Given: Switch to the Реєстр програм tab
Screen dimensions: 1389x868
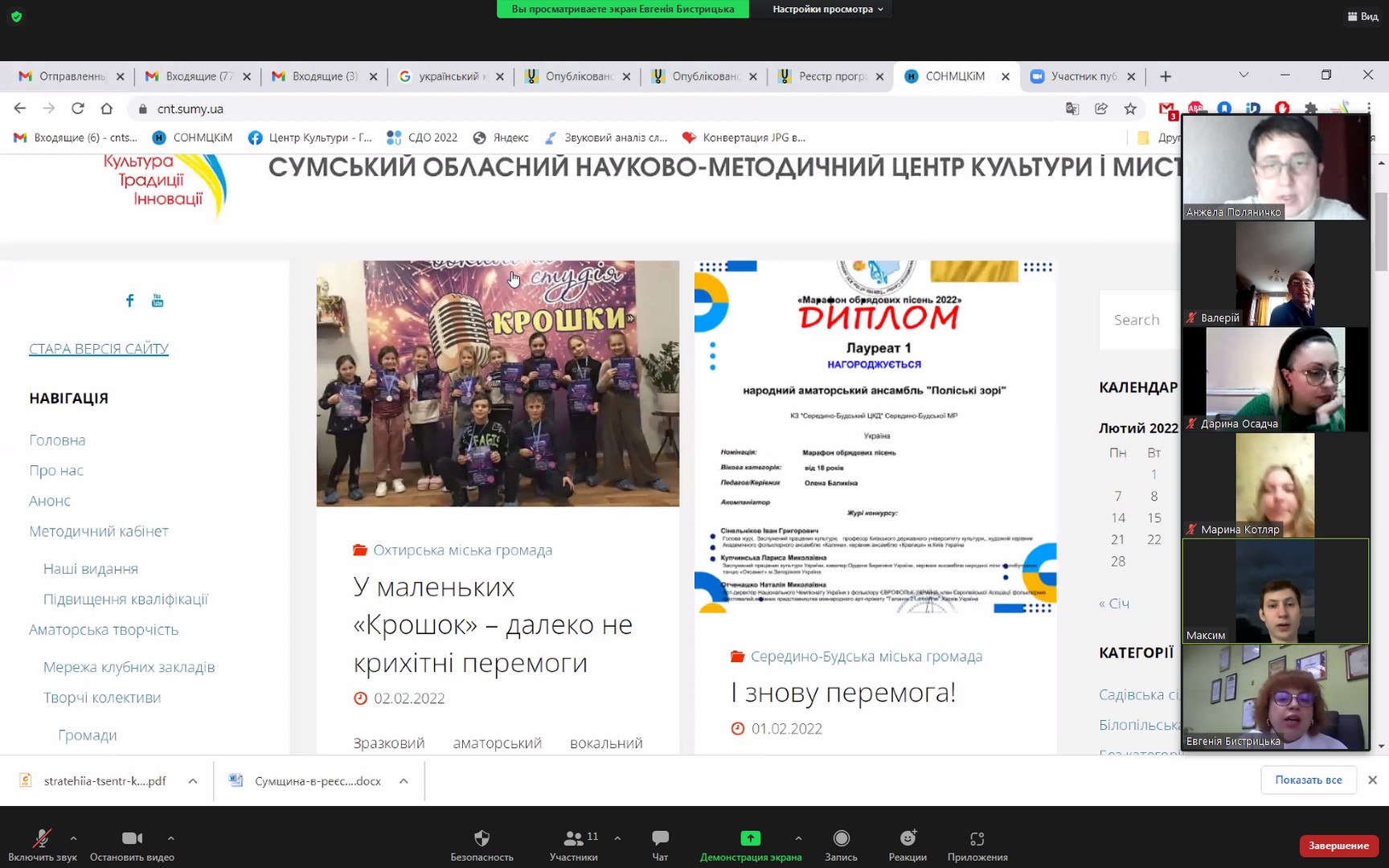Looking at the screenshot, I should [x=831, y=76].
